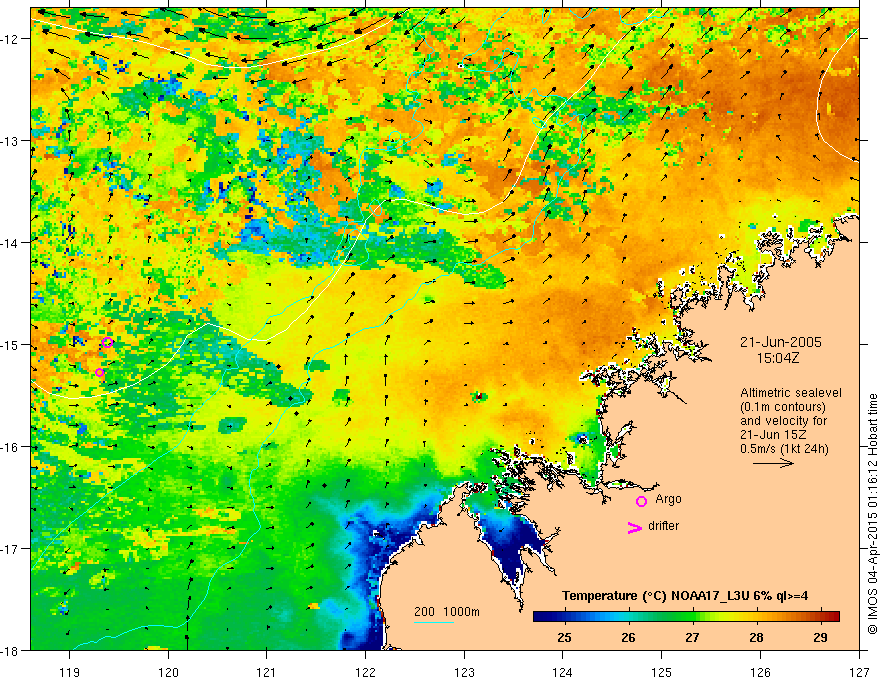The height and width of the screenshot is (680, 880).
Task: Click the '0.5m/s (1kt 24h)' scale text
Action: click(x=784, y=449)
